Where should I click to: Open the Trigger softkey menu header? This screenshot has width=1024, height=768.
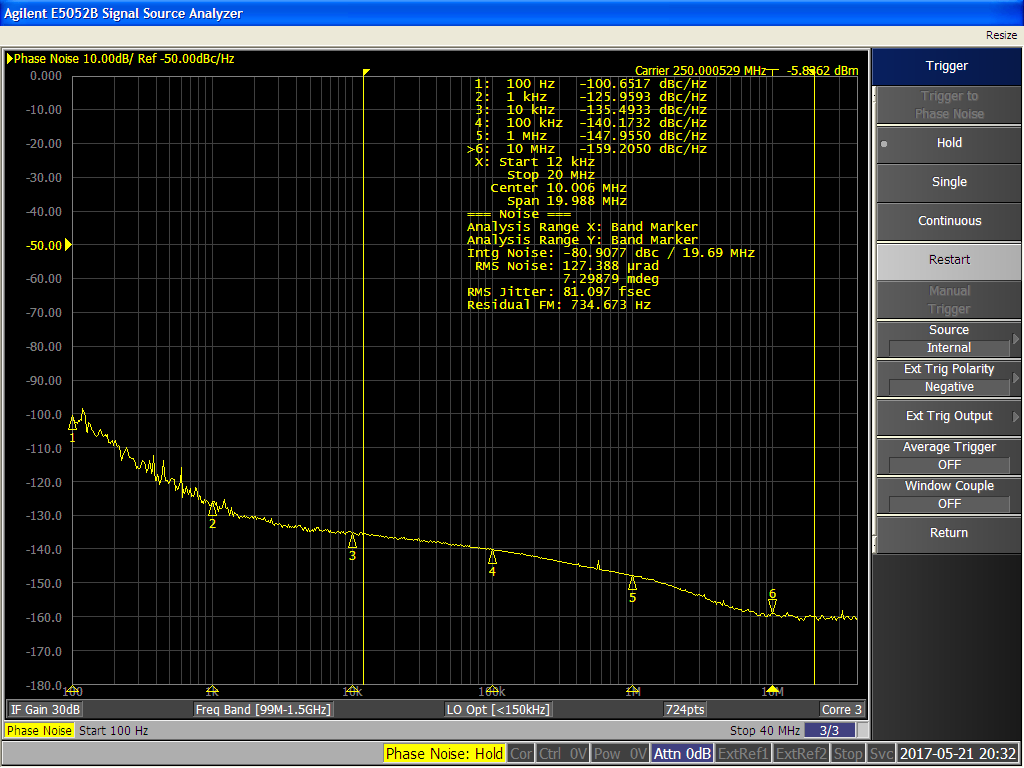pos(946,66)
